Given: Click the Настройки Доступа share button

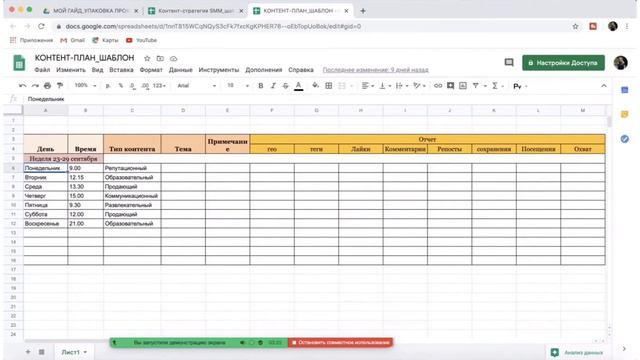Looking at the screenshot, I should click(x=563, y=63).
